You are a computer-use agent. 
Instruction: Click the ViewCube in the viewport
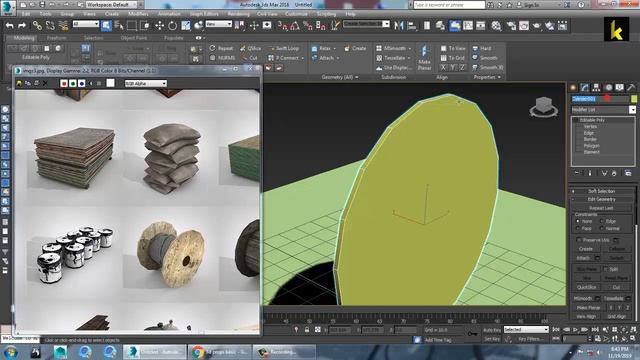pyautogui.click(x=544, y=107)
